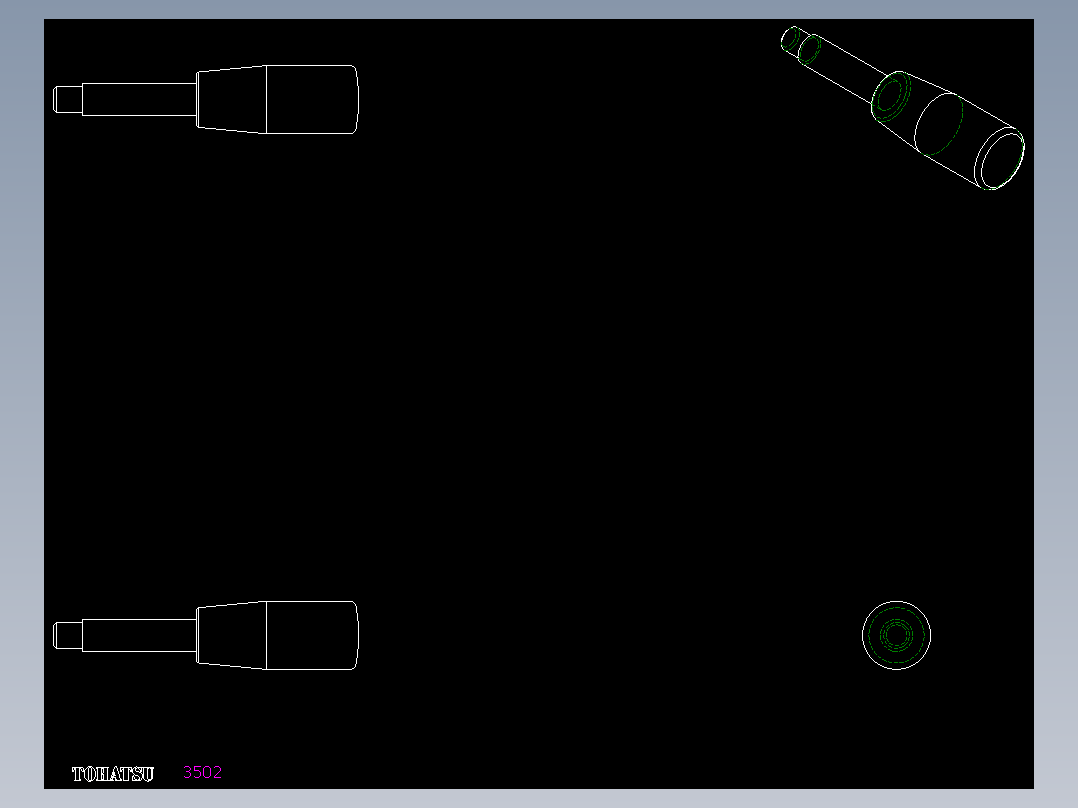Select the bottom-left handle side view drawing
Image resolution: width=1078 pixels, height=808 pixels.
[206, 635]
